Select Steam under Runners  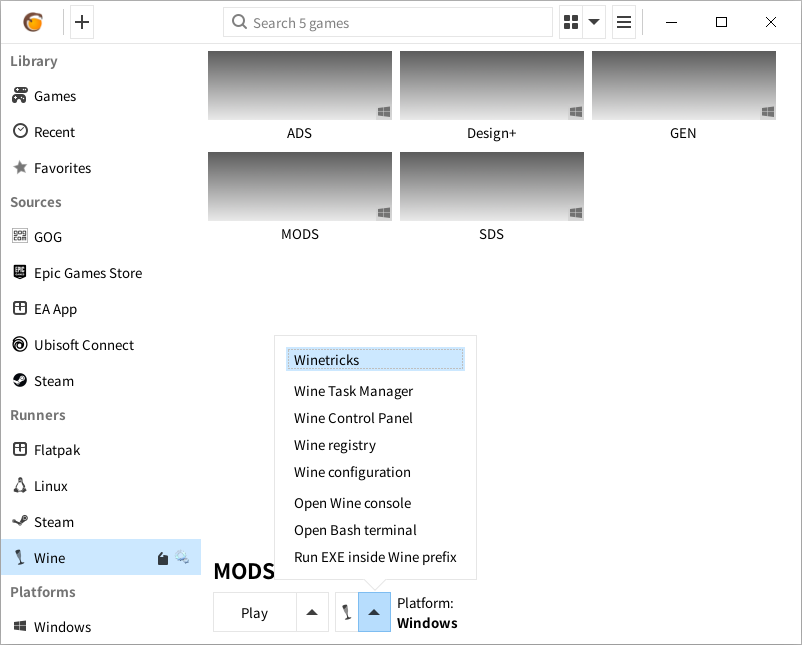pos(101,522)
